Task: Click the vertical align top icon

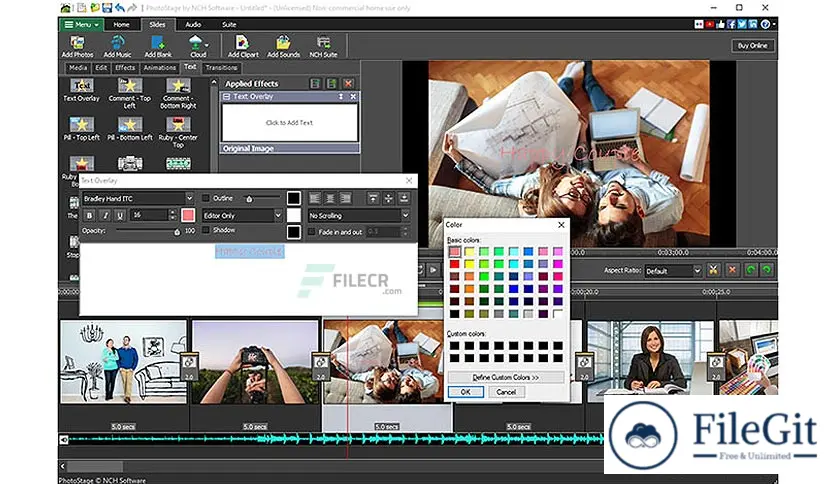Action: point(373,198)
